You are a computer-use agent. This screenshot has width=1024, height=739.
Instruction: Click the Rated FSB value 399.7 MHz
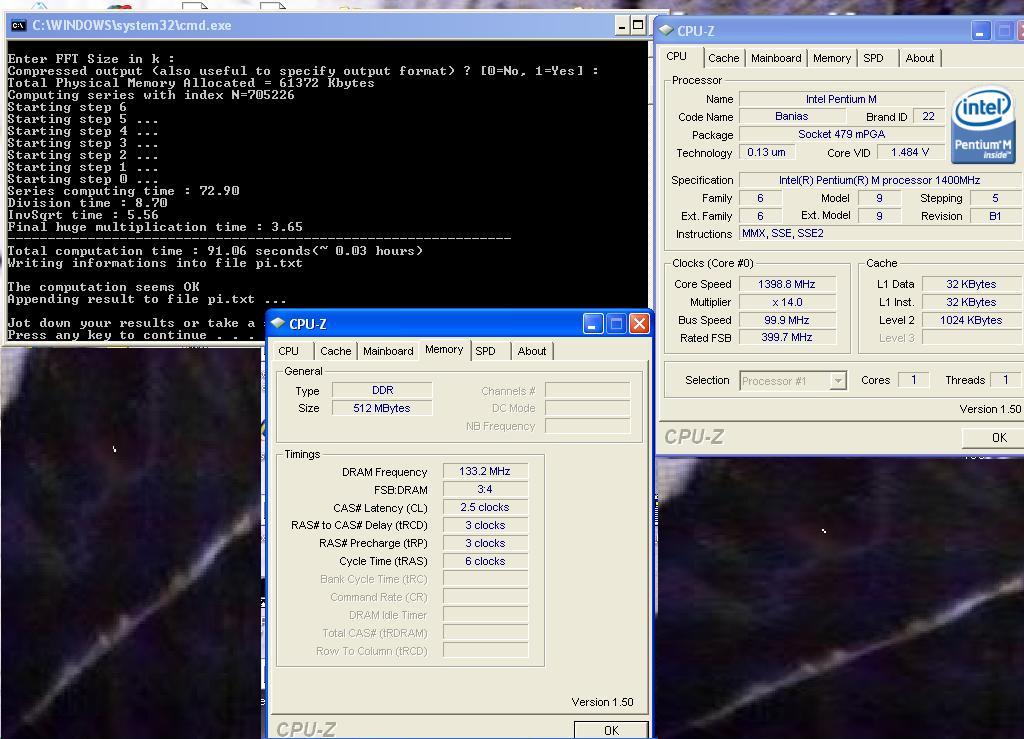coord(786,338)
